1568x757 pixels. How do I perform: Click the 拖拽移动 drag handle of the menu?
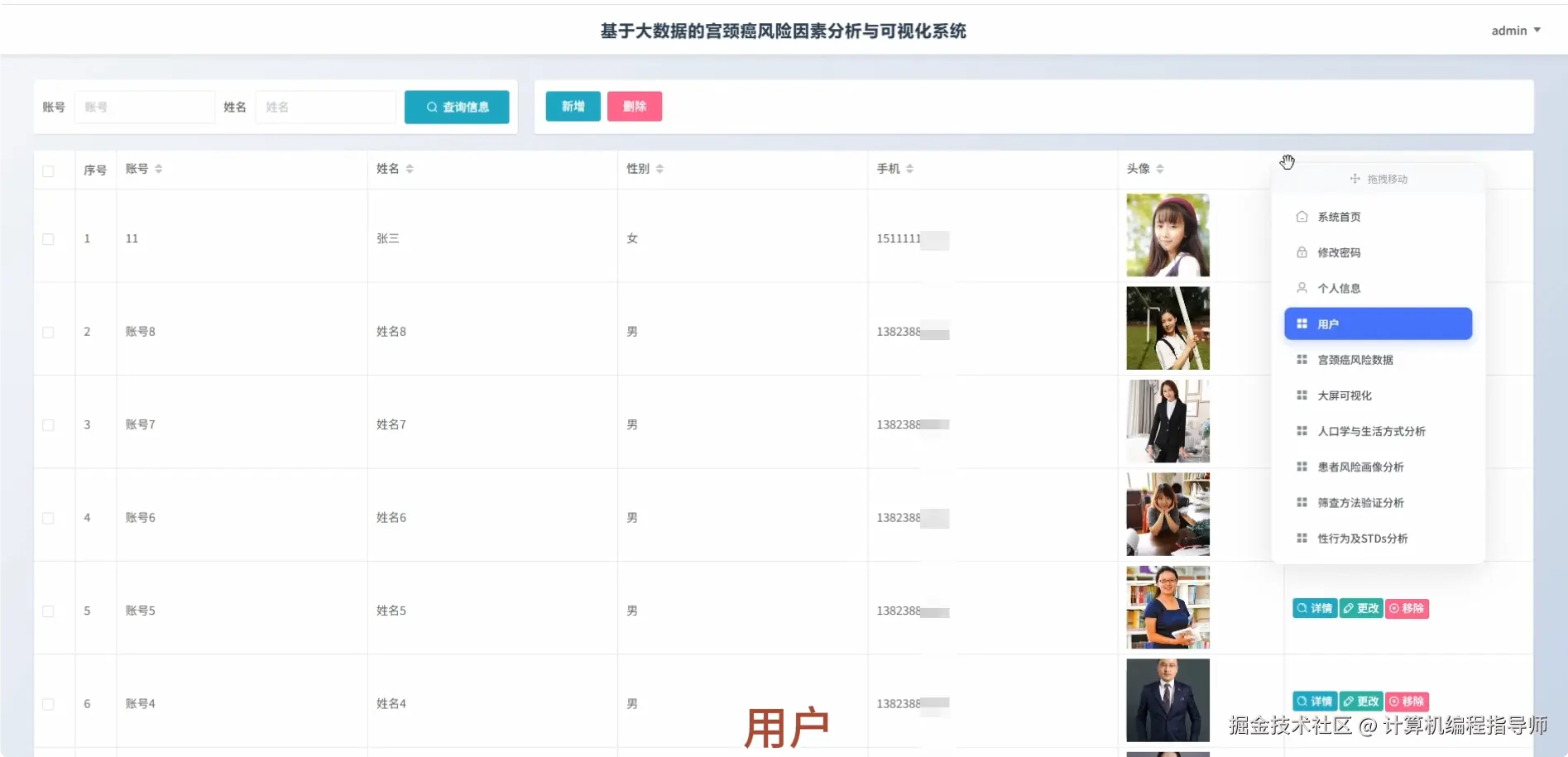tap(1379, 179)
